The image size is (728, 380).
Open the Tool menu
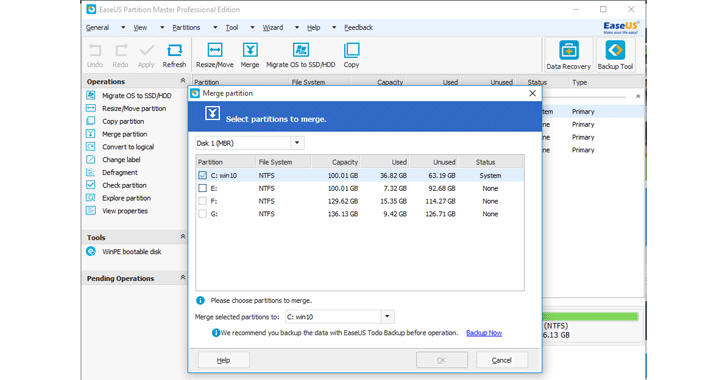(x=232, y=27)
